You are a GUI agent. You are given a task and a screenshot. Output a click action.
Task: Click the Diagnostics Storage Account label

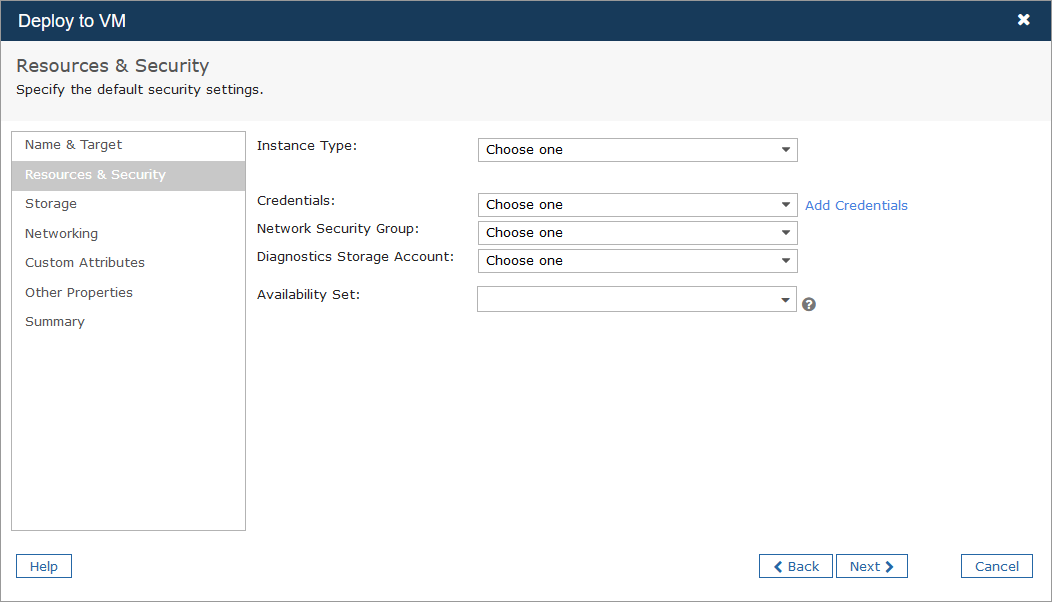click(x=355, y=257)
